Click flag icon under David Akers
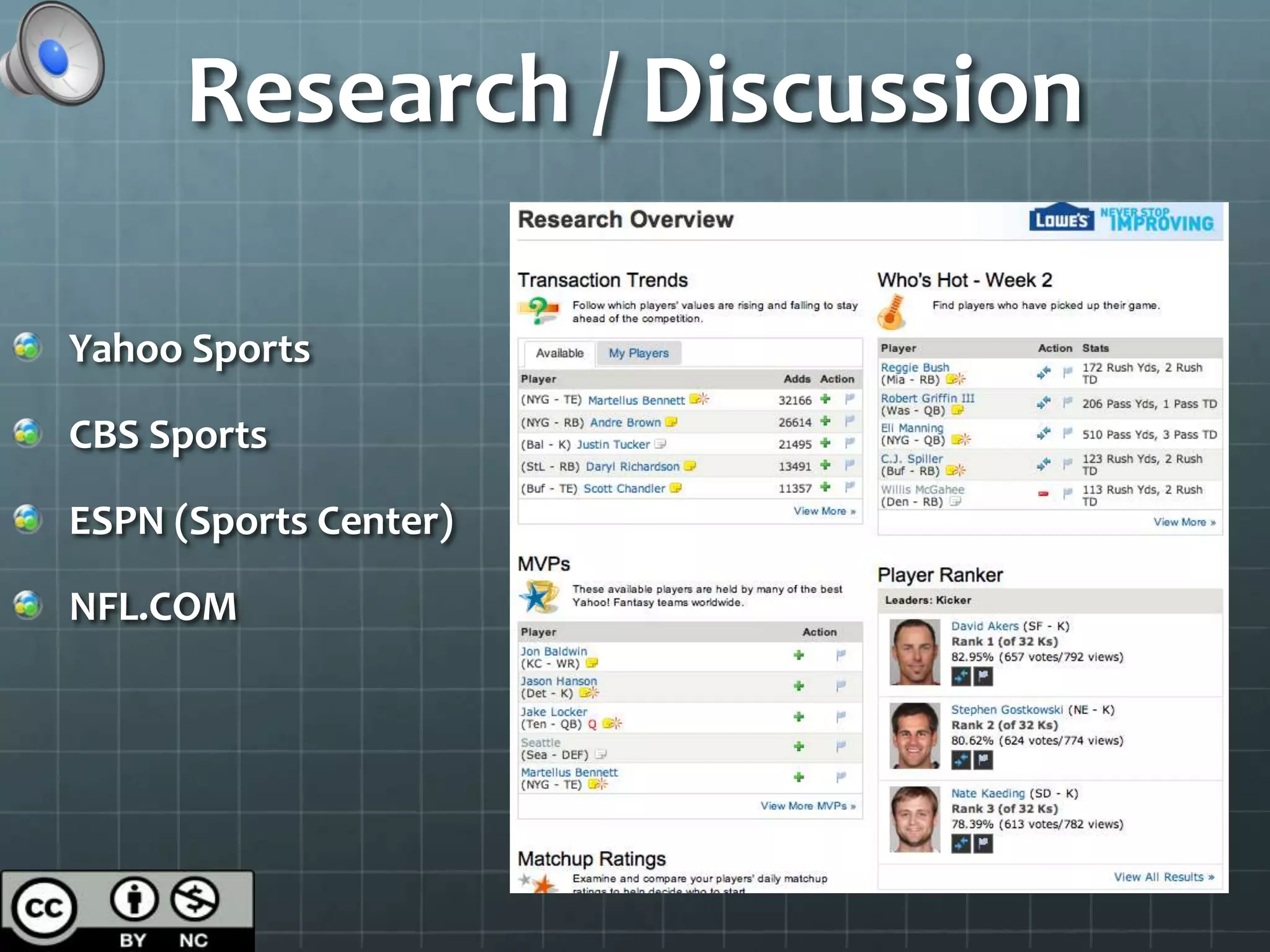This screenshot has height=952, width=1270. [x=984, y=677]
